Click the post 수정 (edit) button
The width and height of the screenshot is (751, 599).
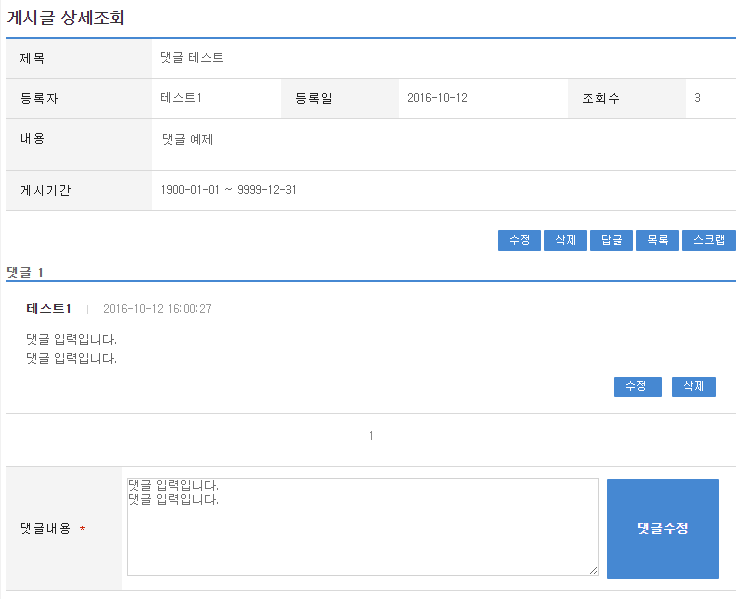519,240
